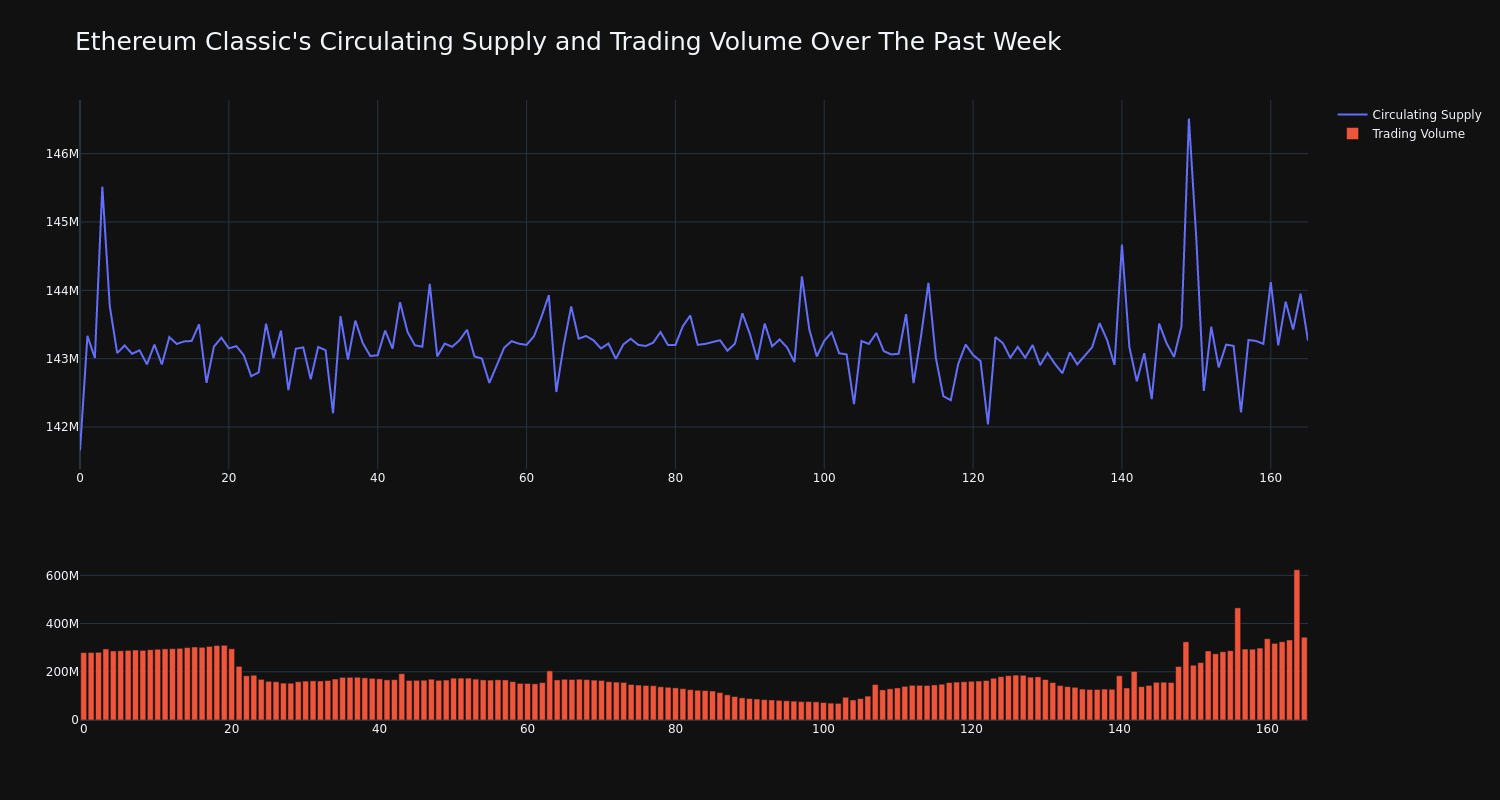Click the 400M volume axis label
Screen dimensions: 1500x800
(x=62, y=624)
